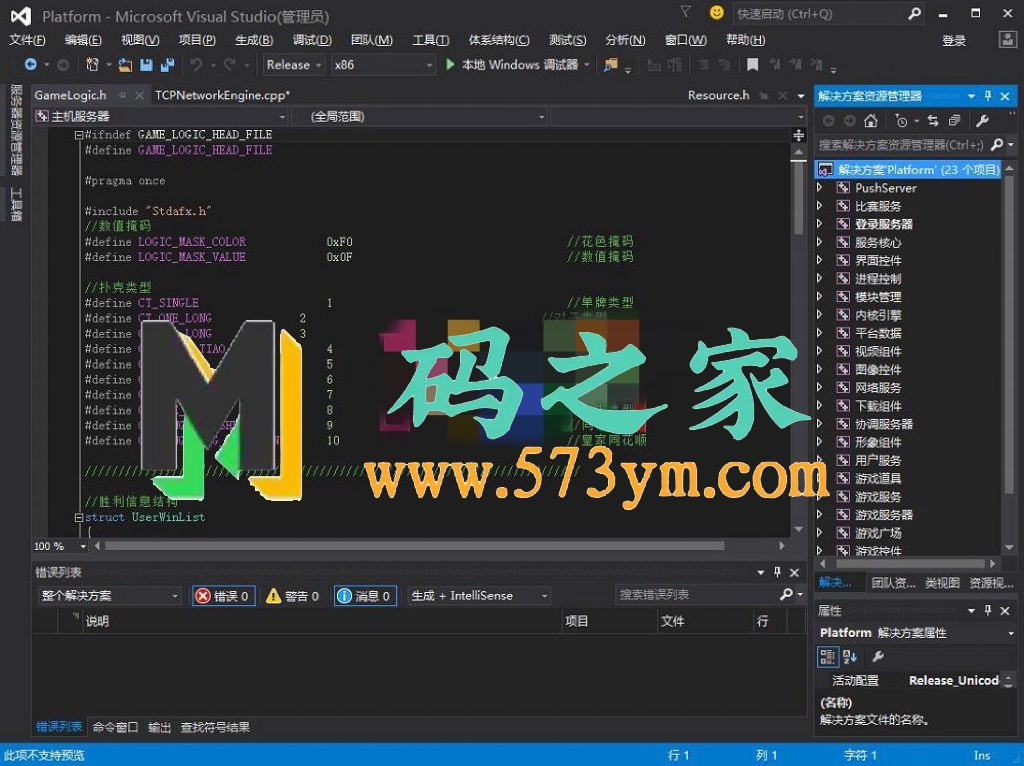The height and width of the screenshot is (766, 1024).
Task: Switch to the Resource.h tab
Action: (718, 95)
